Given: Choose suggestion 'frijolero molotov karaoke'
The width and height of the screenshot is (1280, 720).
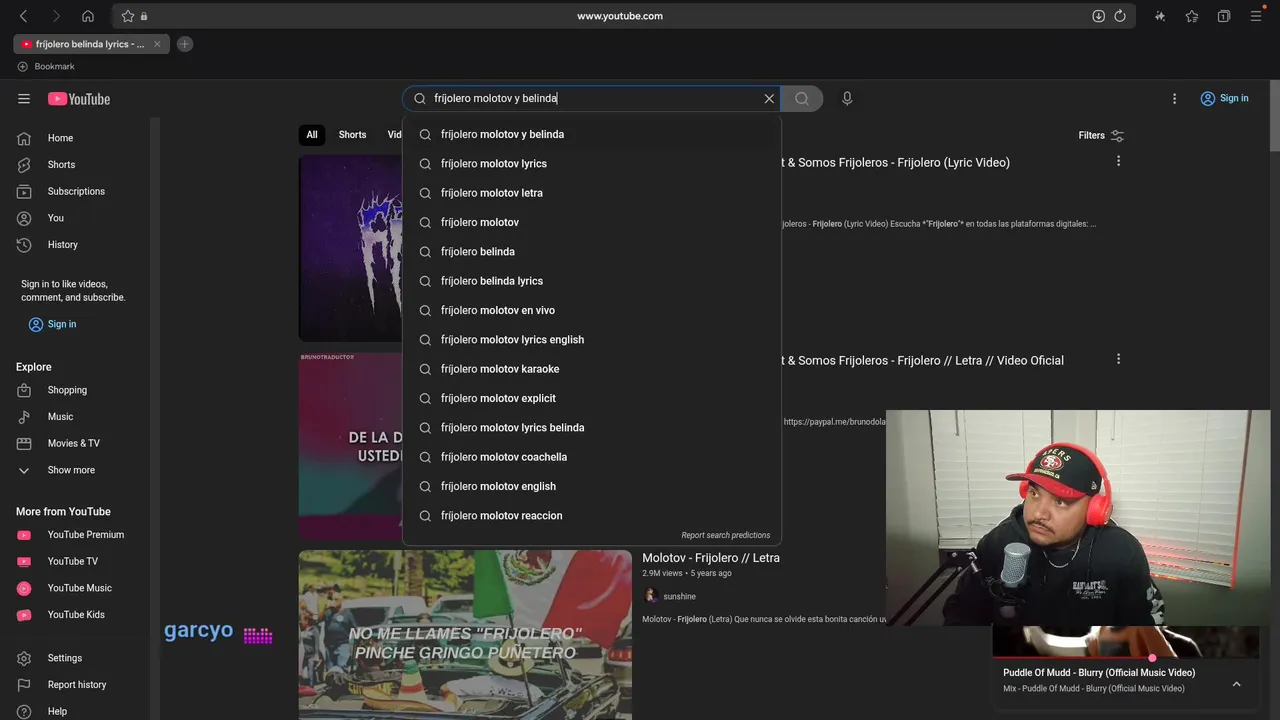Looking at the screenshot, I should [x=592, y=369].
